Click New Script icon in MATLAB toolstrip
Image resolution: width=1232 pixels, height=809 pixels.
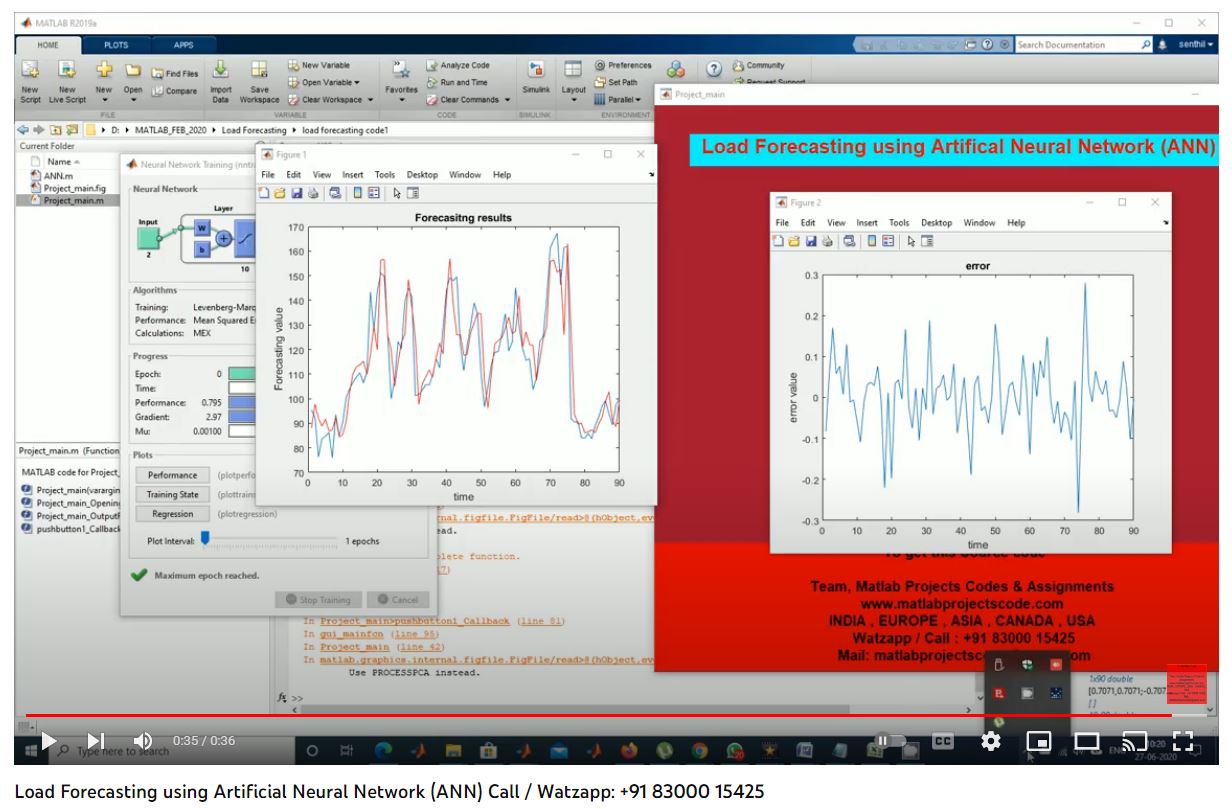click(30, 71)
